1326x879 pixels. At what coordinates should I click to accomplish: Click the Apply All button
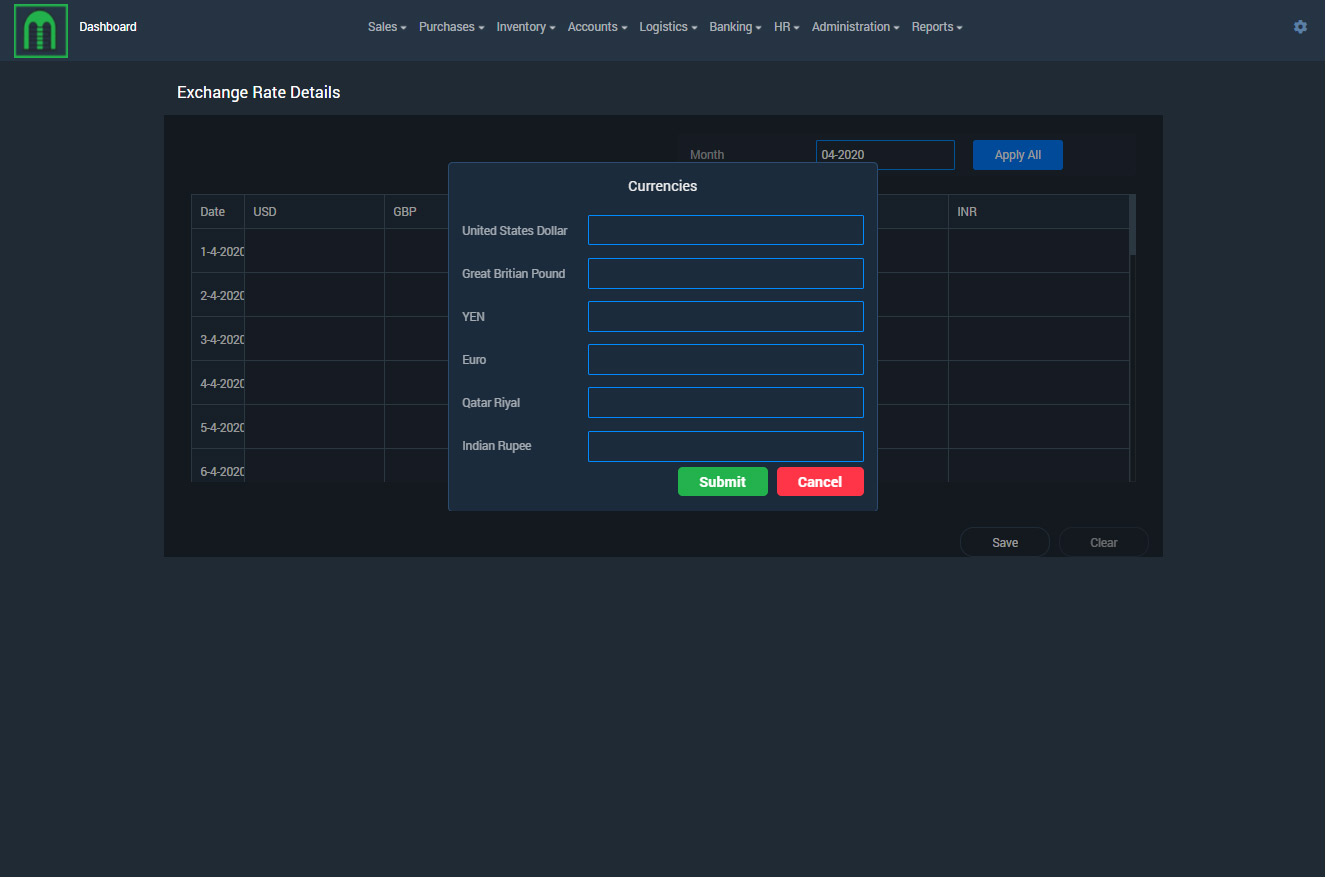click(x=1018, y=155)
